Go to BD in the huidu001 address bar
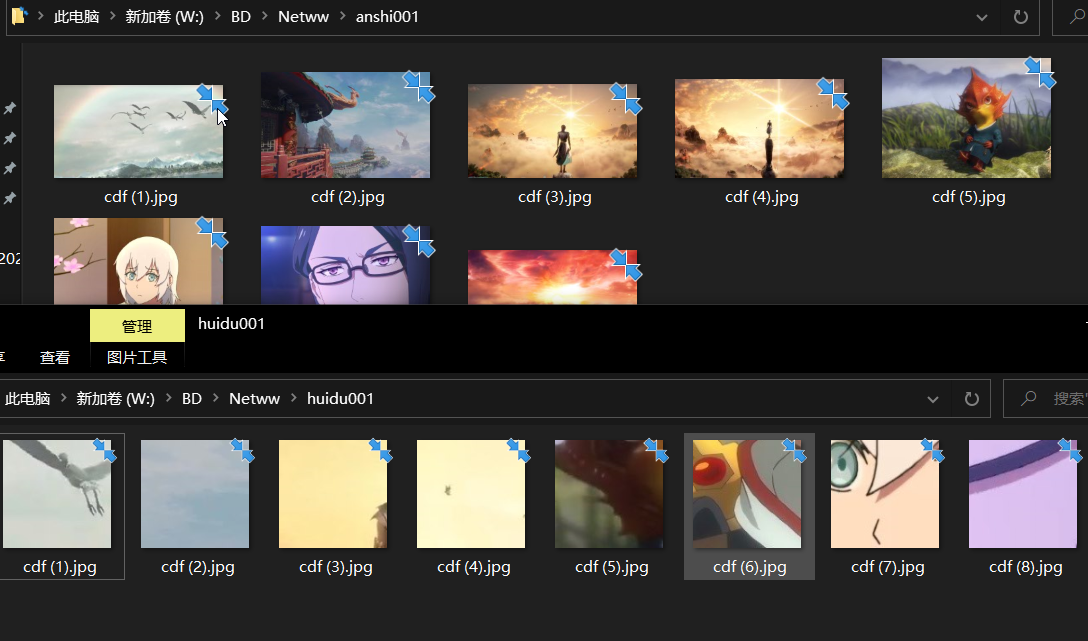The image size is (1088, 641). coord(192,398)
